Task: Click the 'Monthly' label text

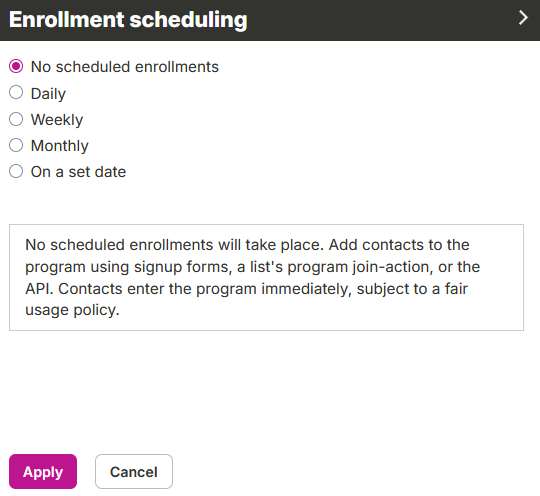Action: point(60,146)
